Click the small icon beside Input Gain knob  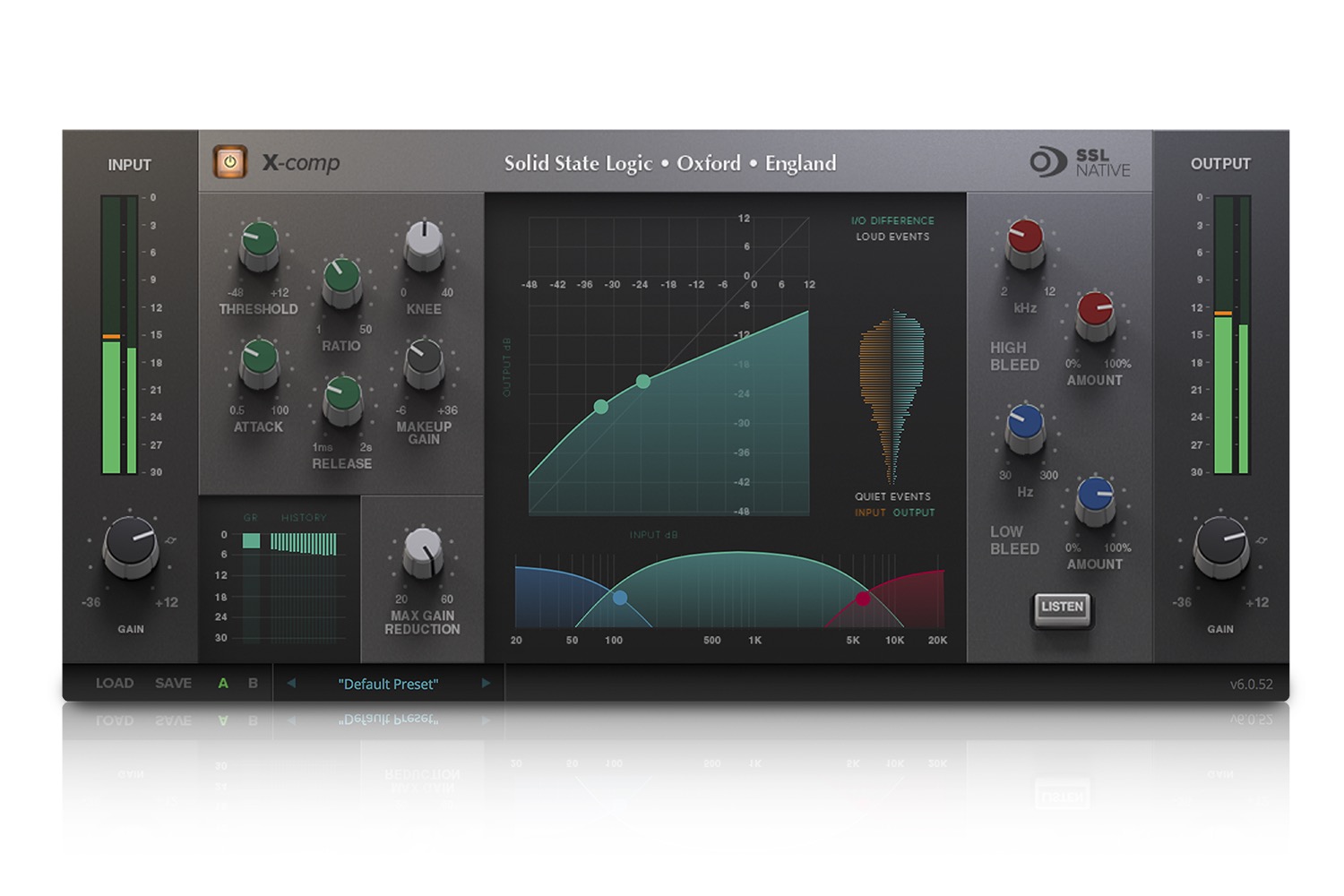click(170, 540)
